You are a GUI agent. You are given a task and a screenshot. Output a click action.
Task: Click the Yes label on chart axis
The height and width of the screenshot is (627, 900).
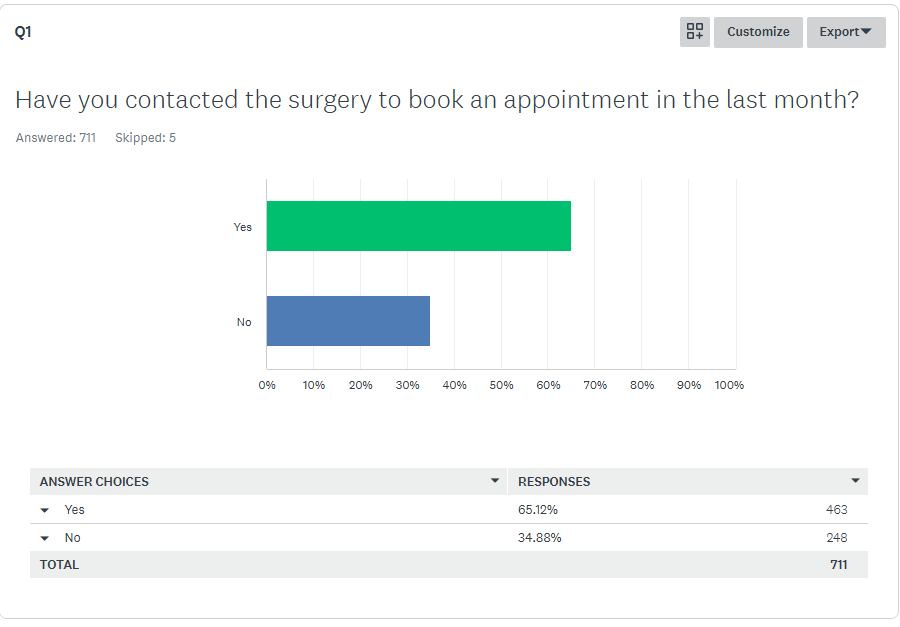click(243, 227)
